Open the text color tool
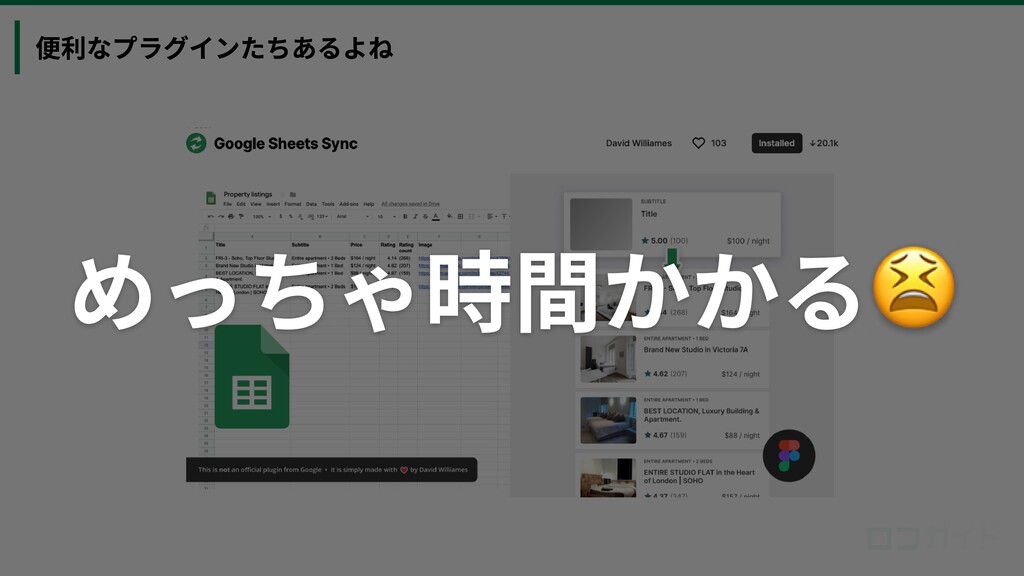The width and height of the screenshot is (1024, 576). point(436,216)
